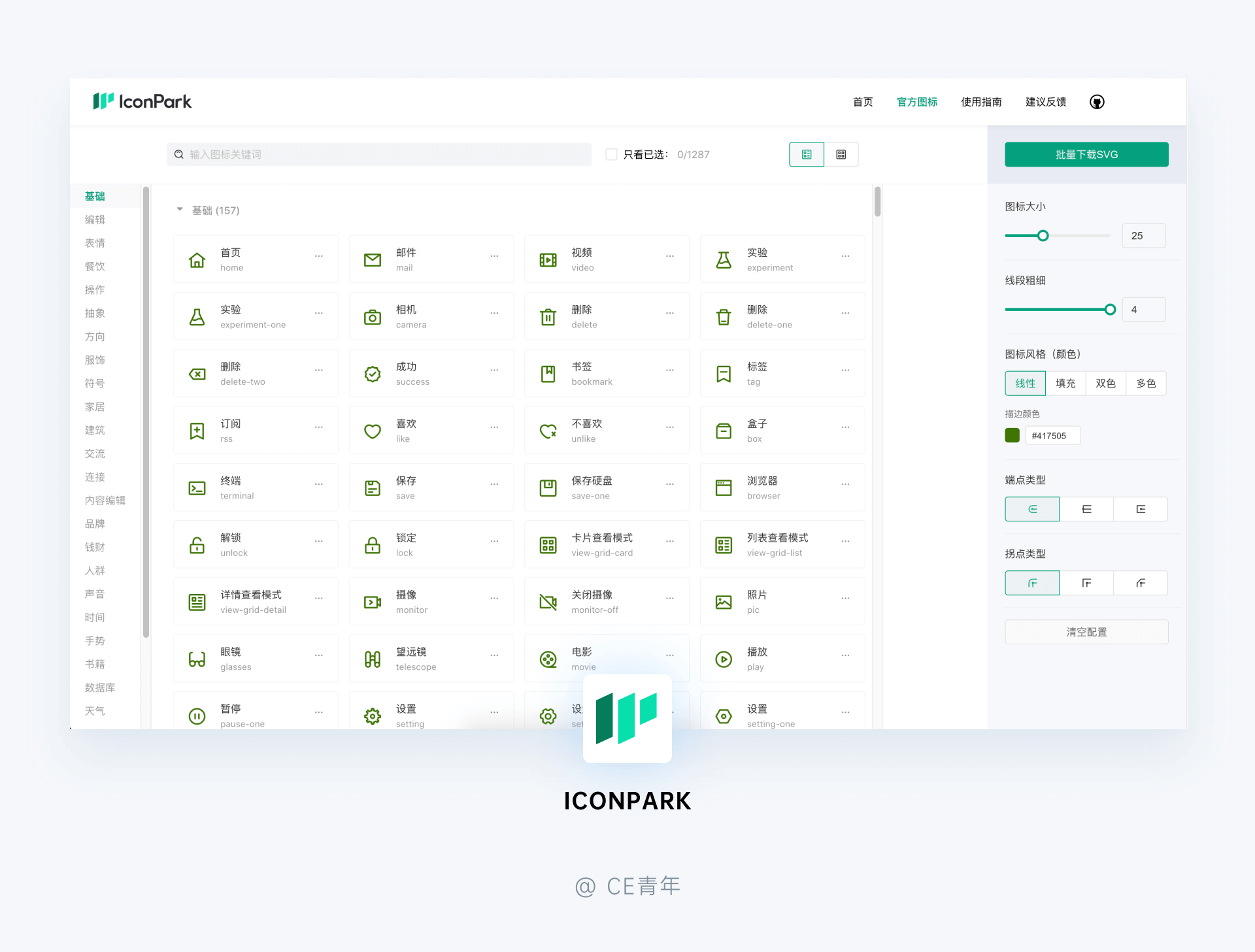Open more options for the play card
This screenshot has width=1255, height=952.
(x=845, y=655)
